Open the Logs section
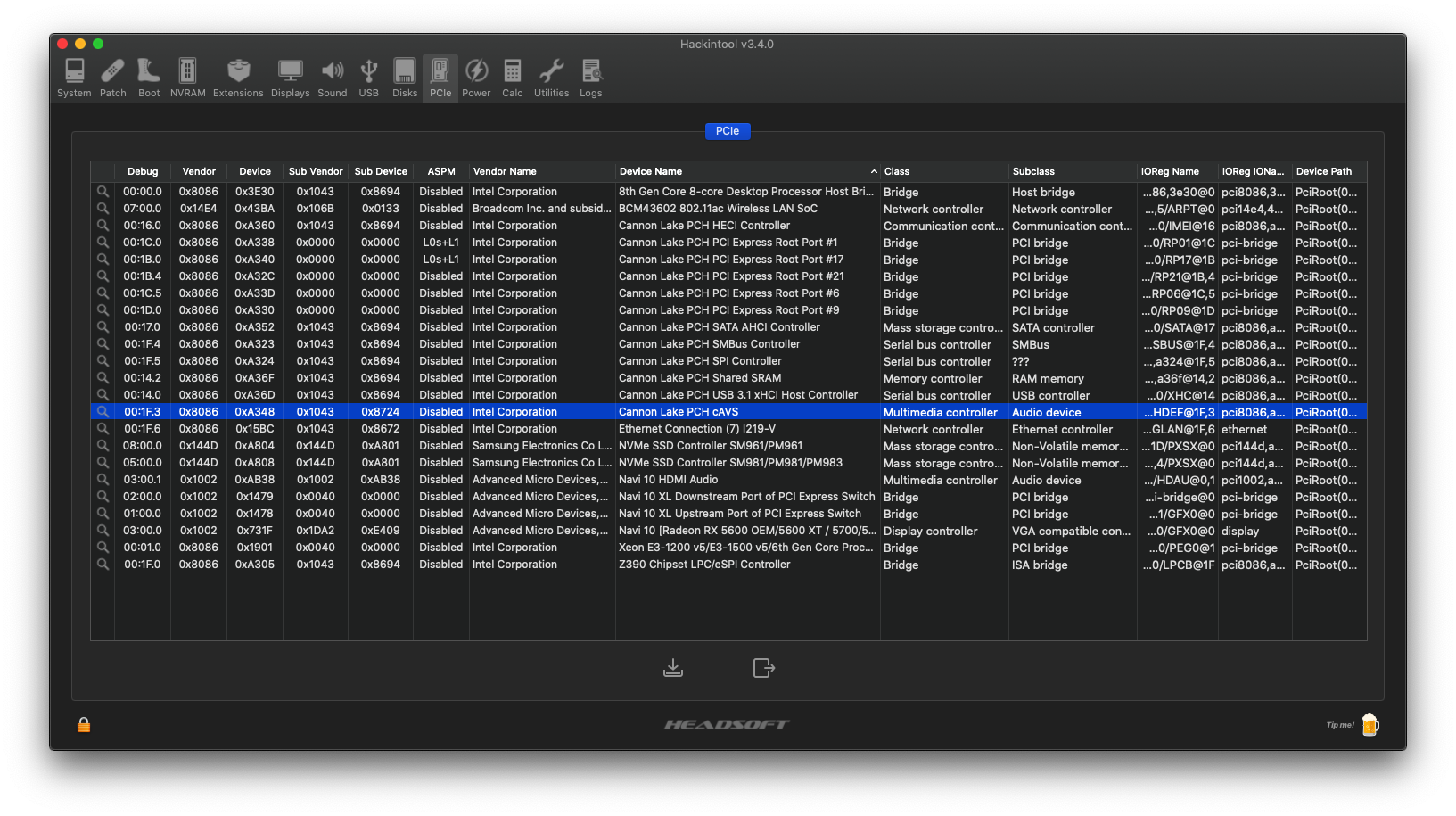 (590, 78)
